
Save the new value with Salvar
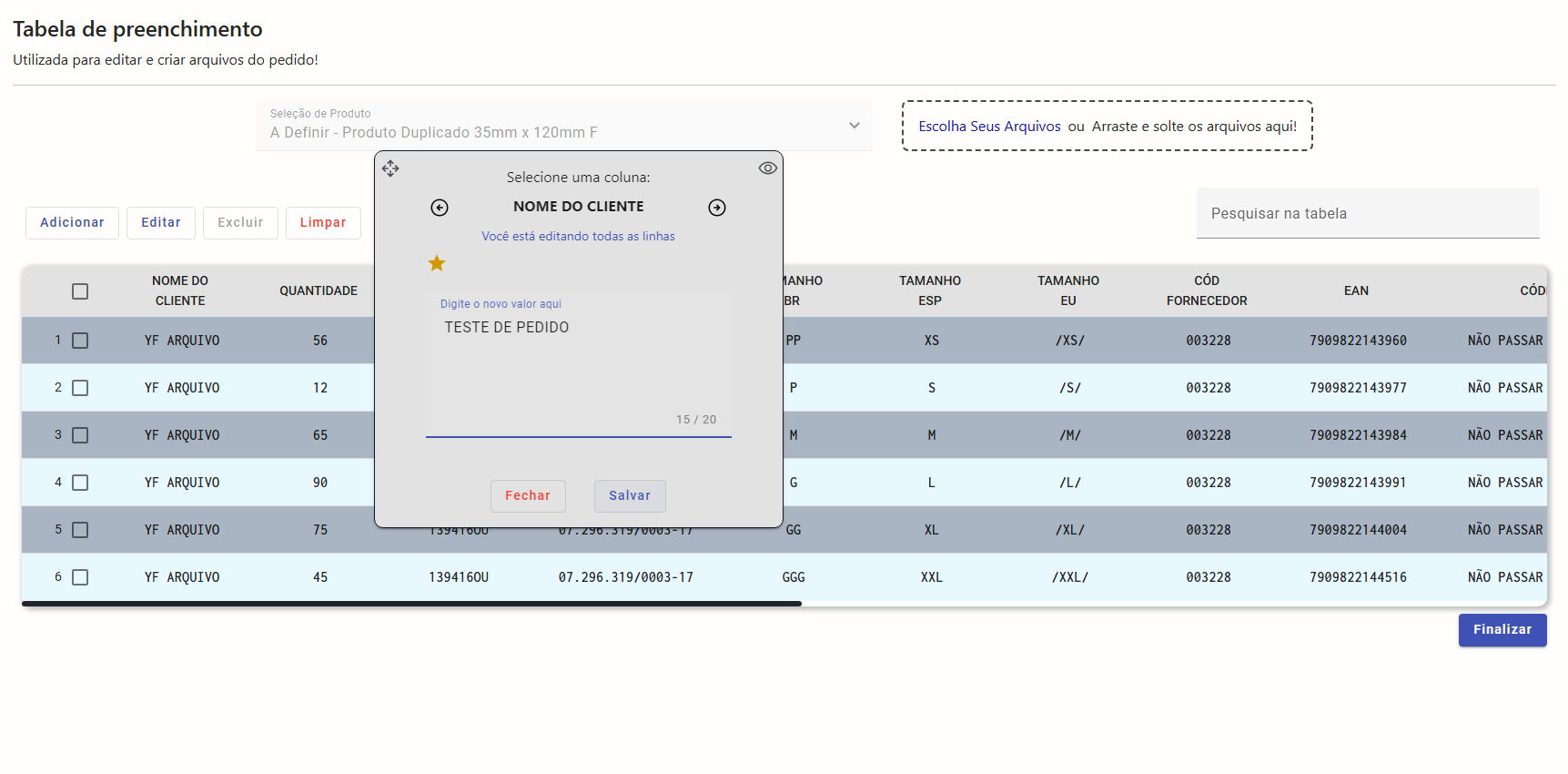[x=630, y=496]
